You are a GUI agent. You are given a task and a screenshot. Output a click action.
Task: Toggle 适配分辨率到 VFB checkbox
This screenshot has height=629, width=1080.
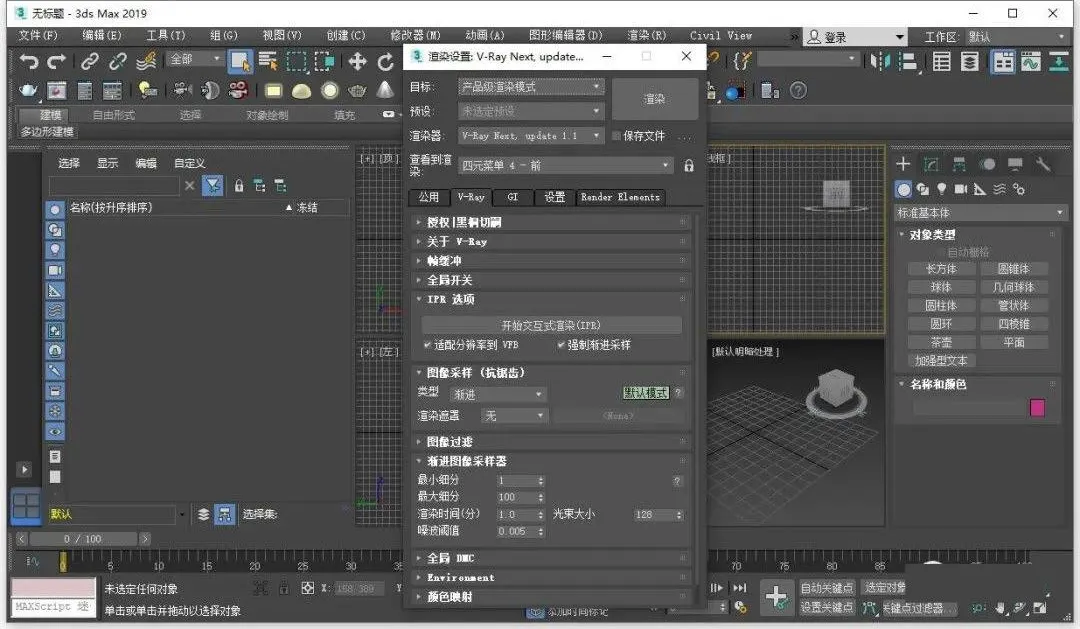point(427,344)
